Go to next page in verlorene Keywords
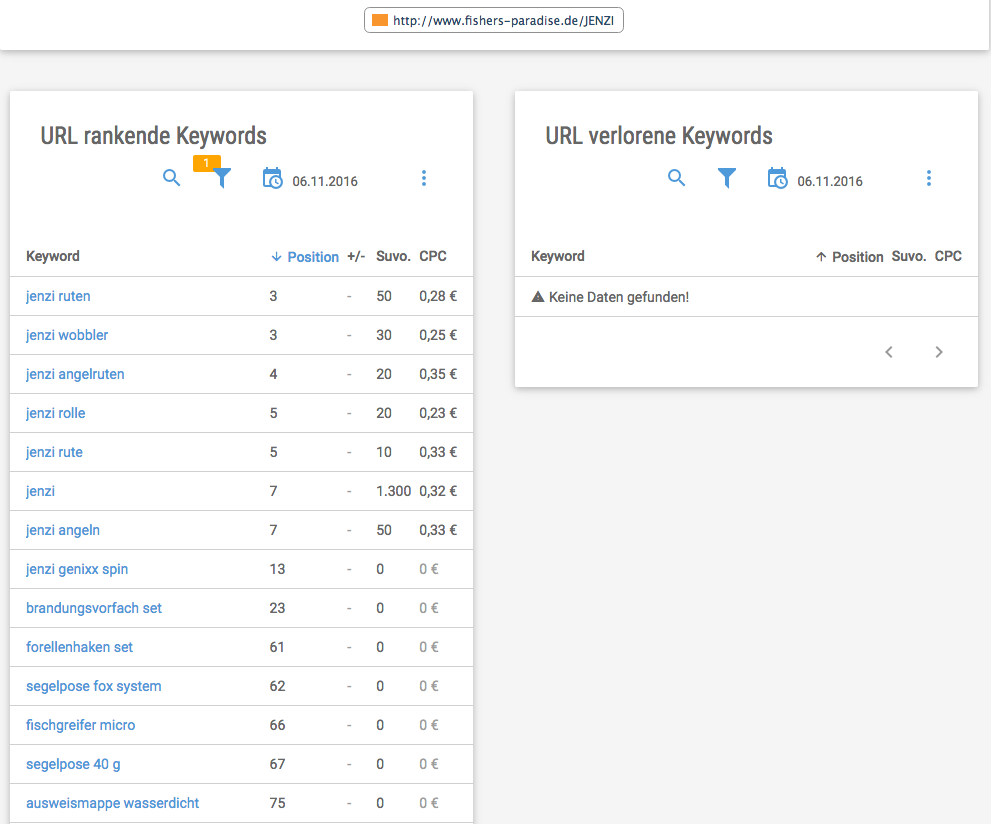Image resolution: width=991 pixels, height=824 pixels. click(x=939, y=352)
